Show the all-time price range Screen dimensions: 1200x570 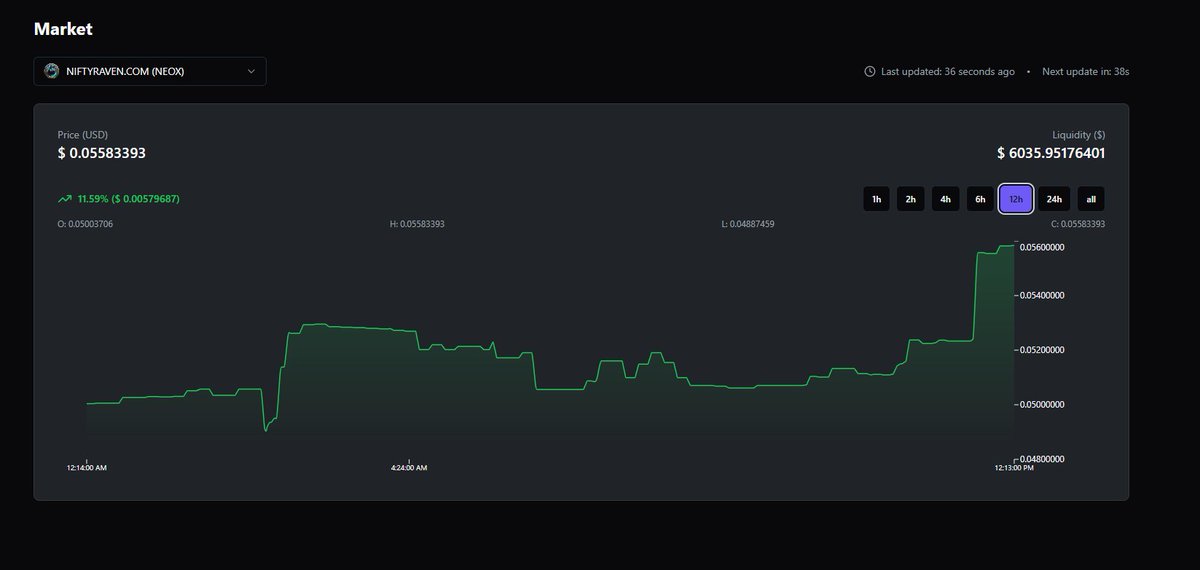(1091, 199)
